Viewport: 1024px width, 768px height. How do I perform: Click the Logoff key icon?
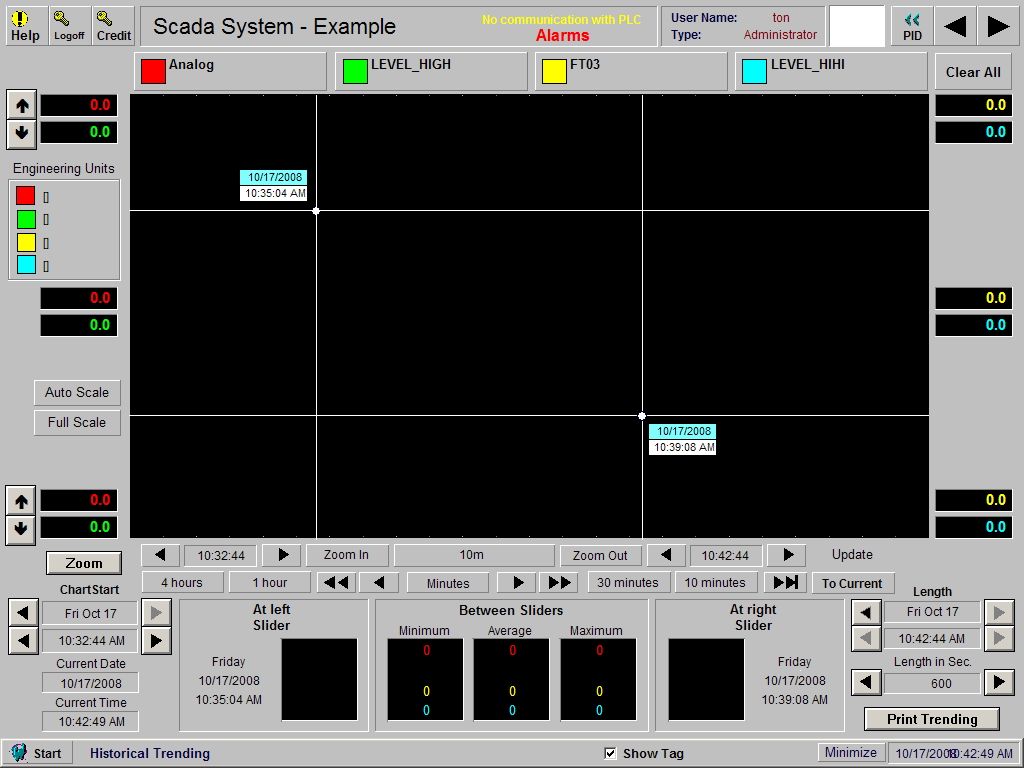pyautogui.click(x=68, y=22)
